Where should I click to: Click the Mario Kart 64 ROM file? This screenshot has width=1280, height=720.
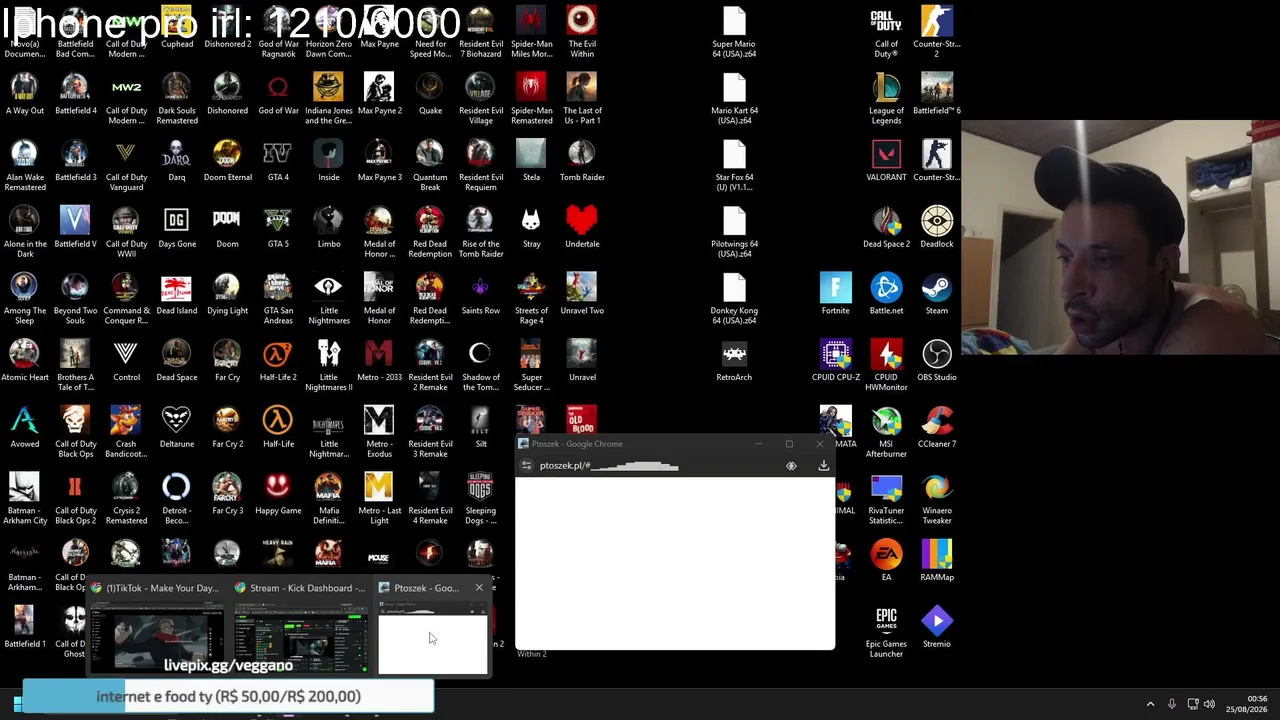[x=734, y=97]
